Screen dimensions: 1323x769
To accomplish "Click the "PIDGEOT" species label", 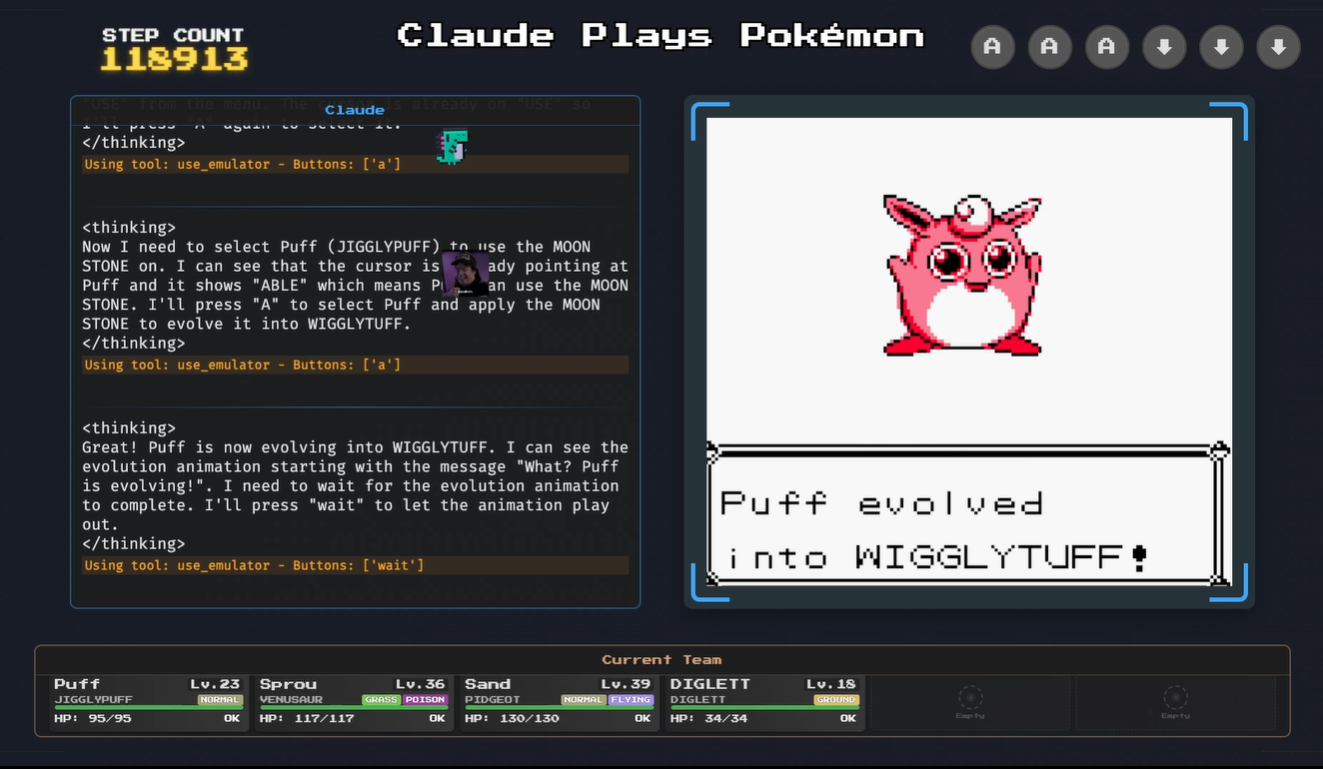I will (x=493, y=700).
